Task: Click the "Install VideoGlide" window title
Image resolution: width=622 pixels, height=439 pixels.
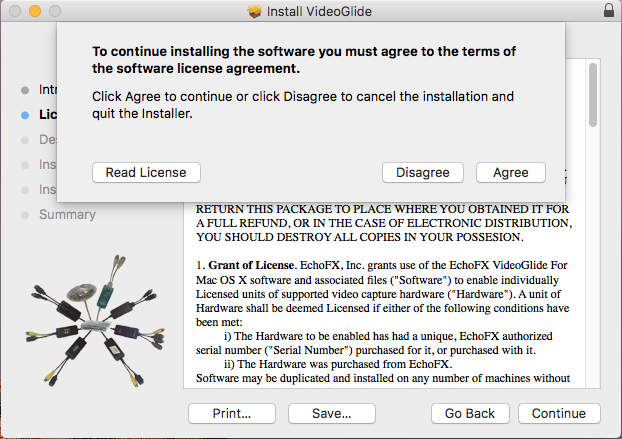Action: click(x=320, y=11)
